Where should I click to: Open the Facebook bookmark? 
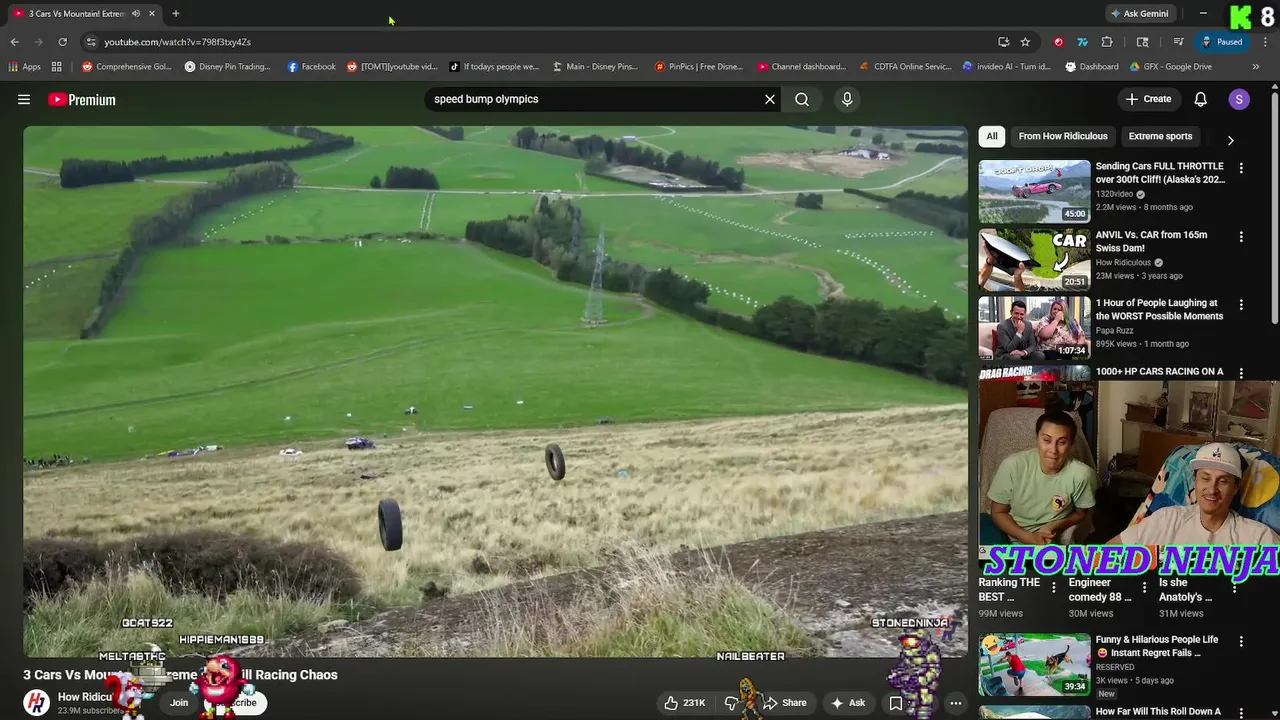[x=311, y=67]
